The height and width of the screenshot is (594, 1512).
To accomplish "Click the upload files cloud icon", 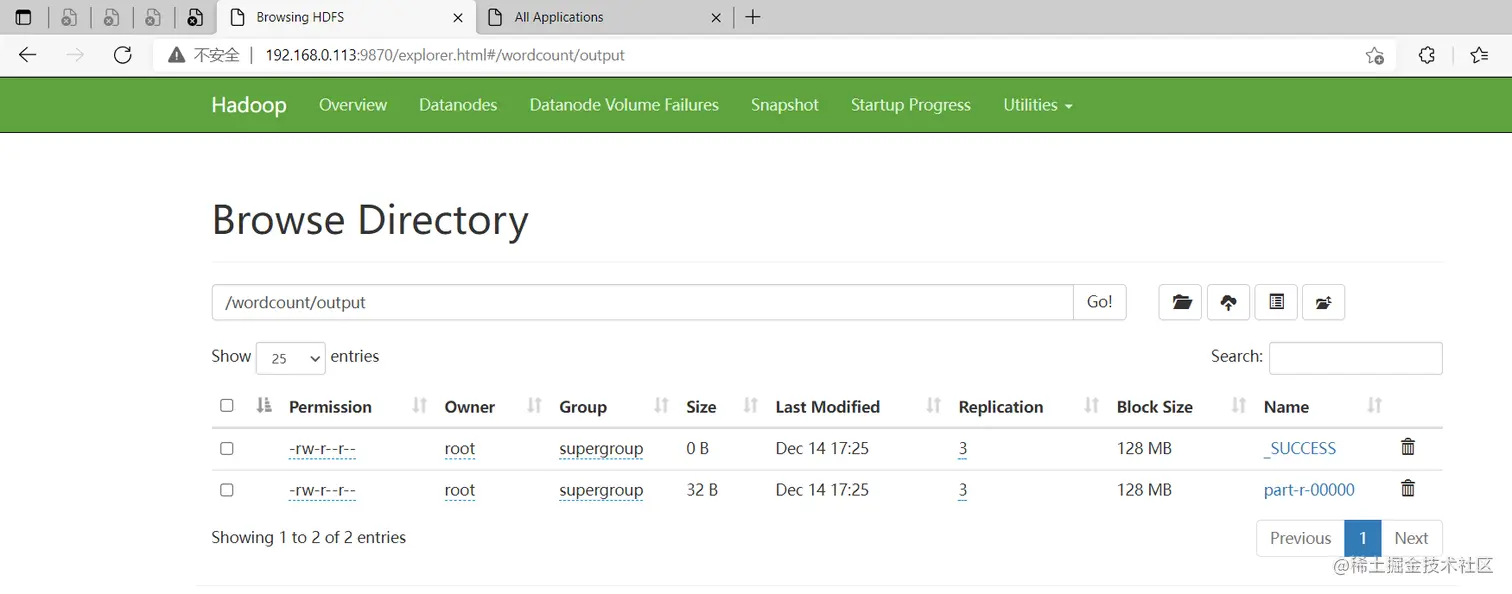I will coord(1228,302).
